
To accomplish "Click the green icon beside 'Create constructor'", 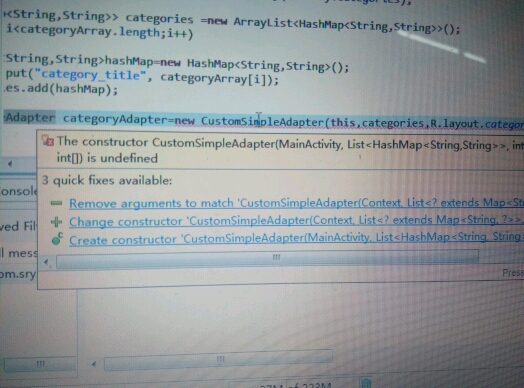I will pyautogui.click(x=57, y=239).
